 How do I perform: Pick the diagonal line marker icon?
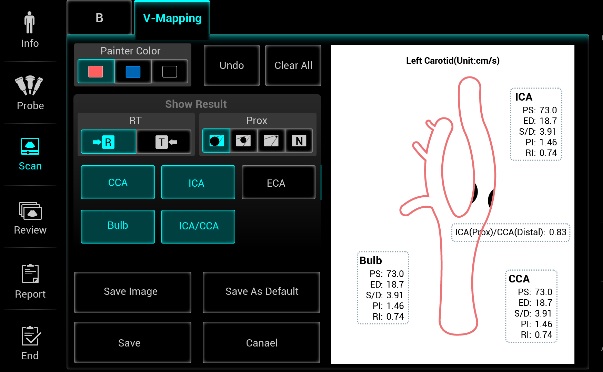271,141
